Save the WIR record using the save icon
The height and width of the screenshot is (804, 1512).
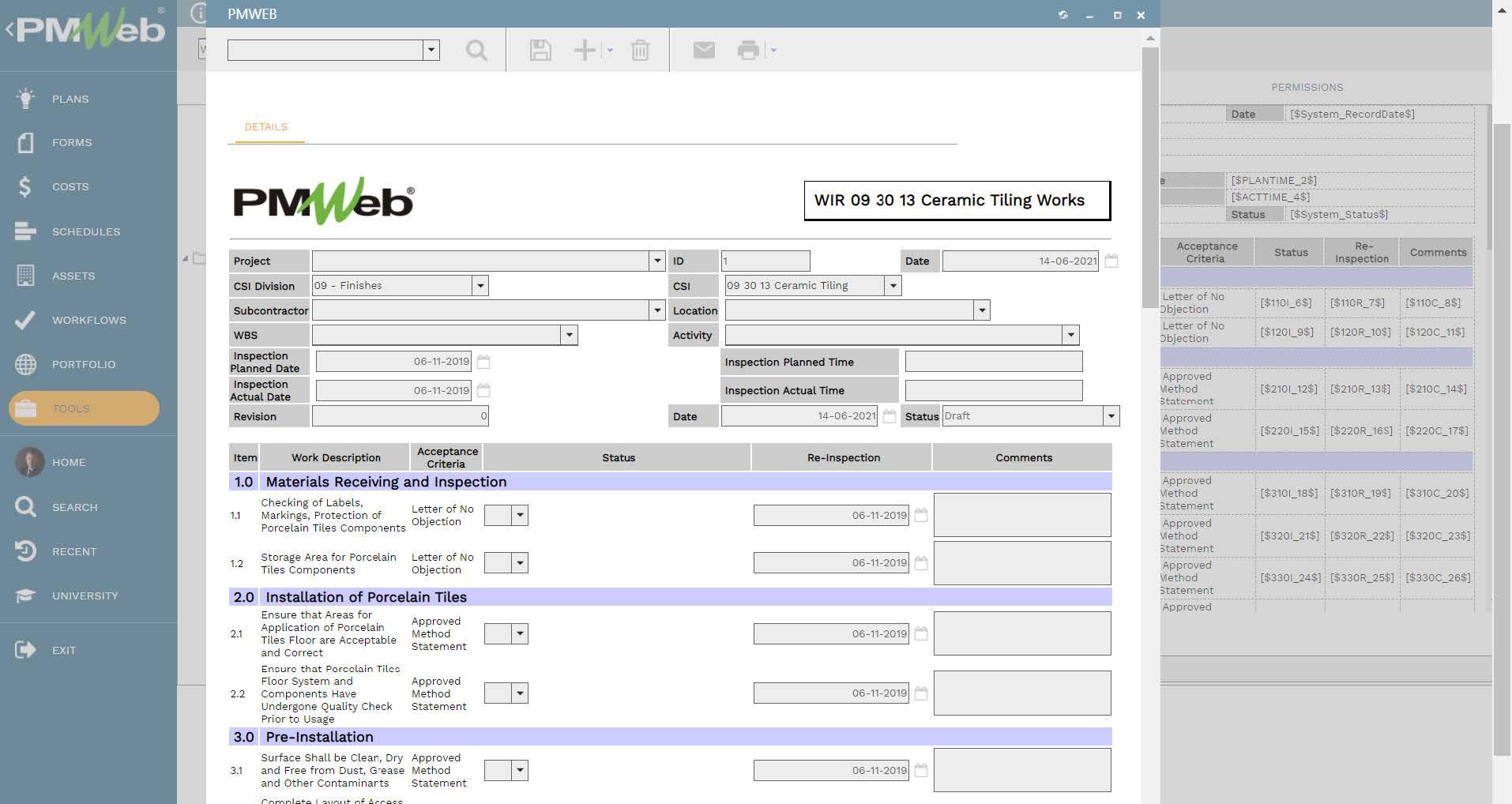coord(540,50)
